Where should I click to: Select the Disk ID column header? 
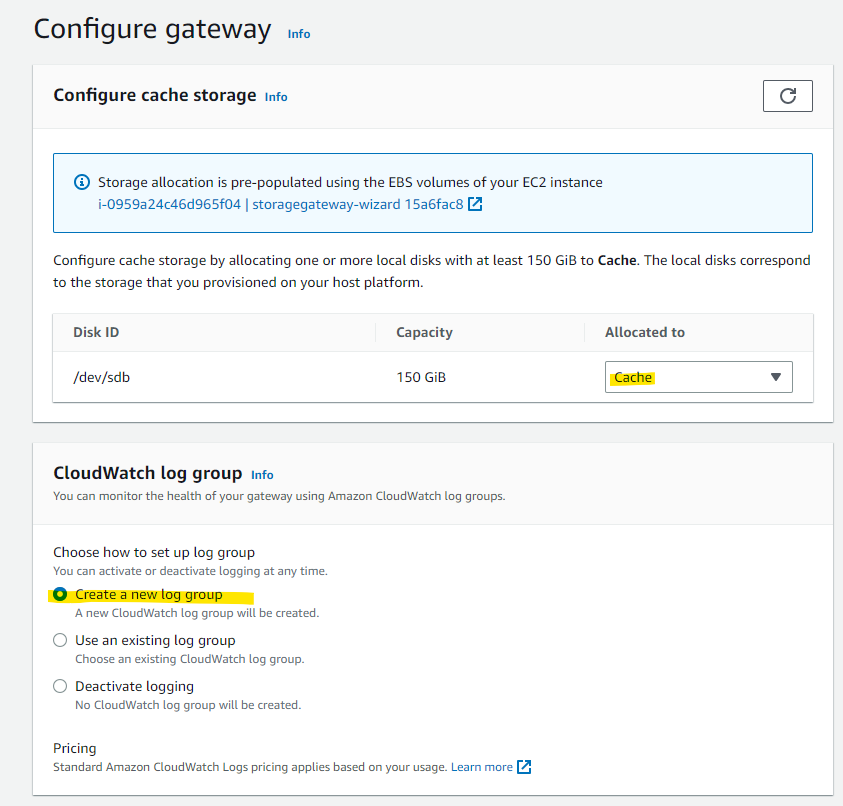tap(94, 332)
